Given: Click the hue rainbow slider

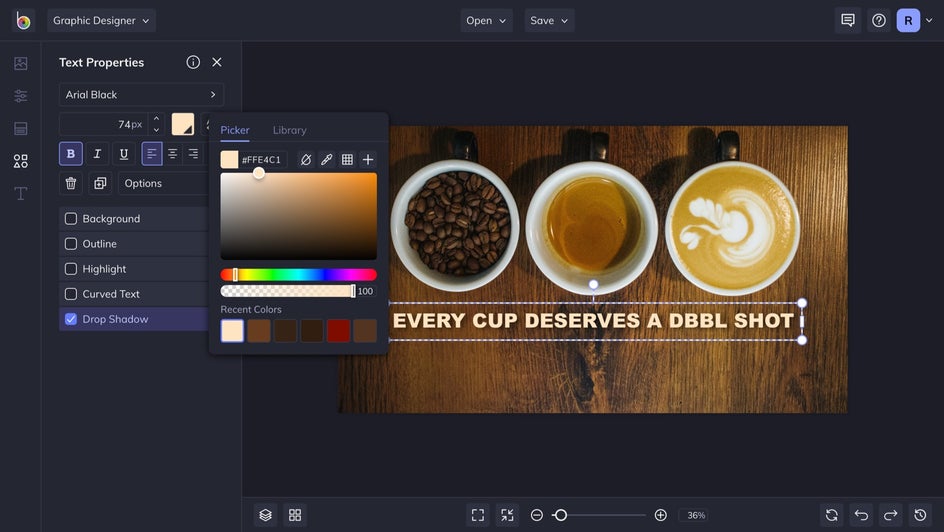Looking at the screenshot, I should click(299, 275).
